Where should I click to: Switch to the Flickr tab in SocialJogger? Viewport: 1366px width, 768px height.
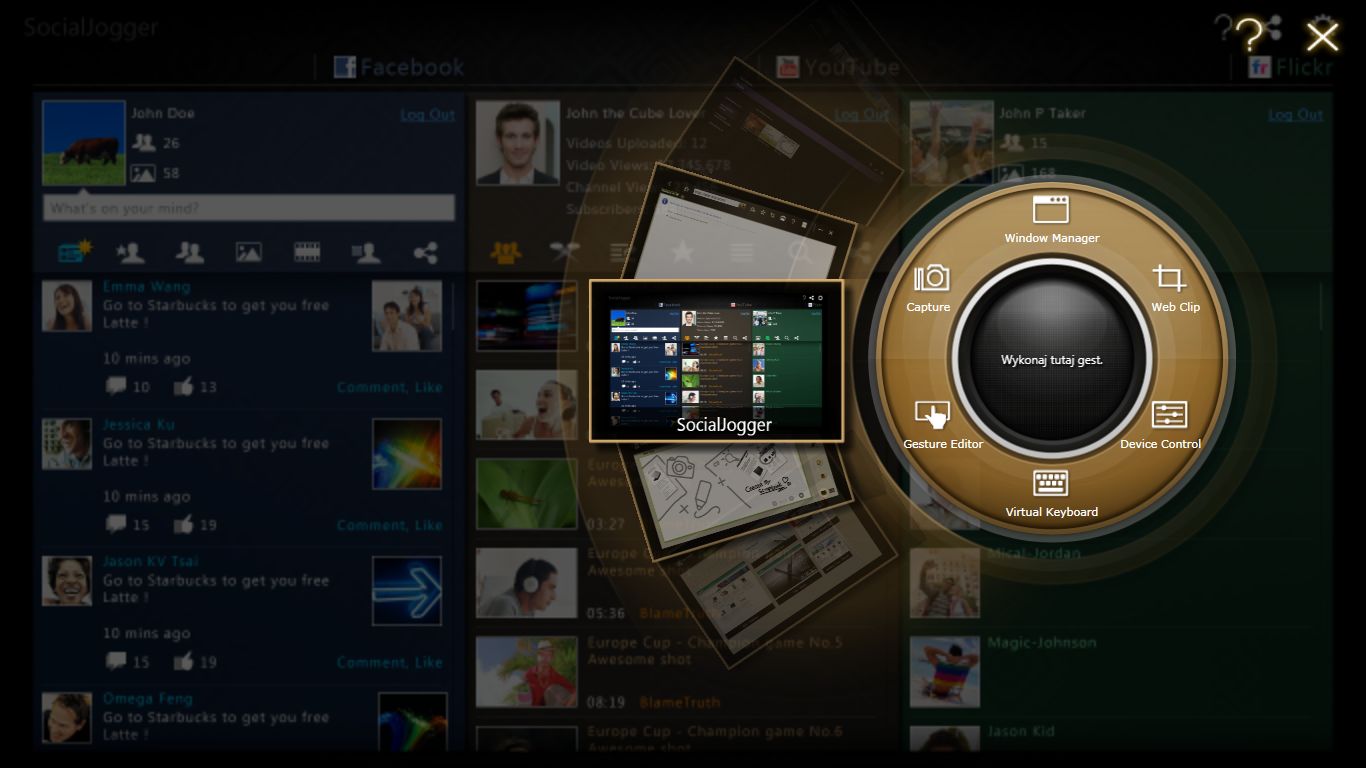coord(1290,67)
